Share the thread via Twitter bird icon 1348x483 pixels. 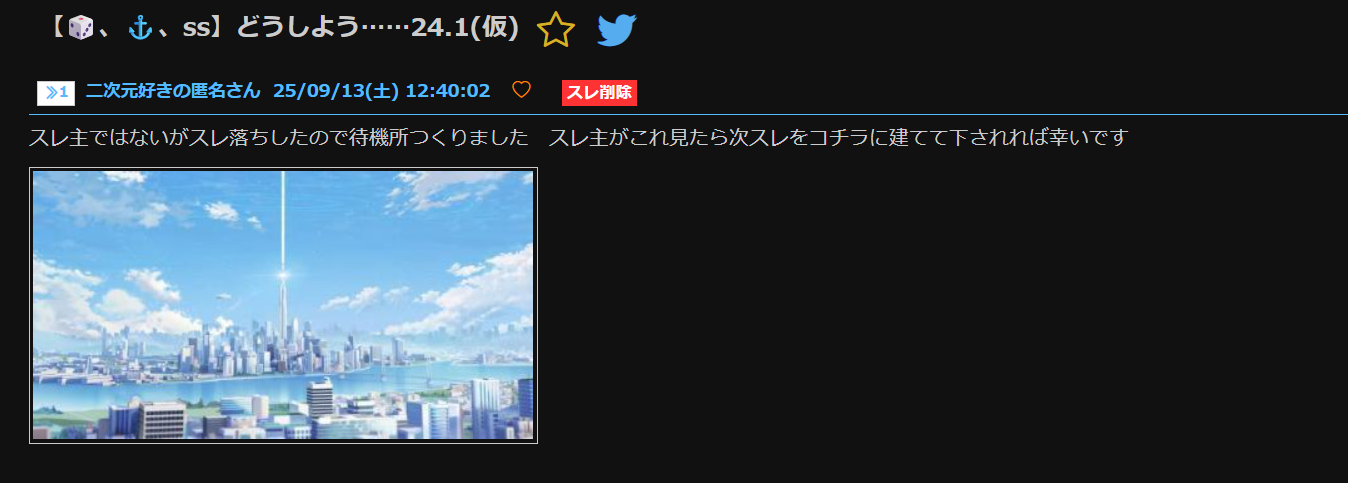point(617,30)
